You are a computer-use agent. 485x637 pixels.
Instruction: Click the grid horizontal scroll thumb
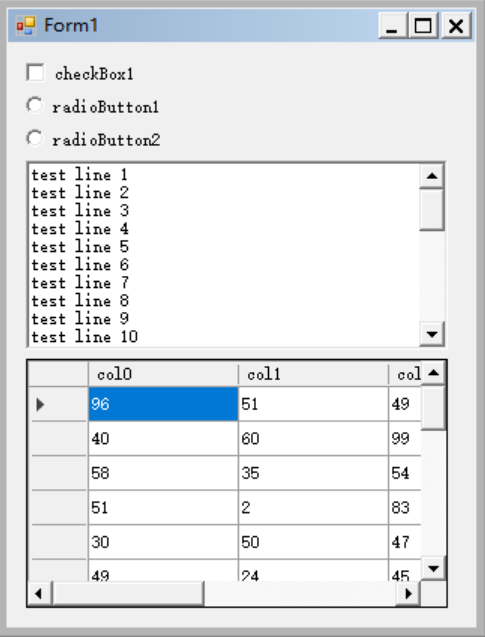(x=128, y=594)
